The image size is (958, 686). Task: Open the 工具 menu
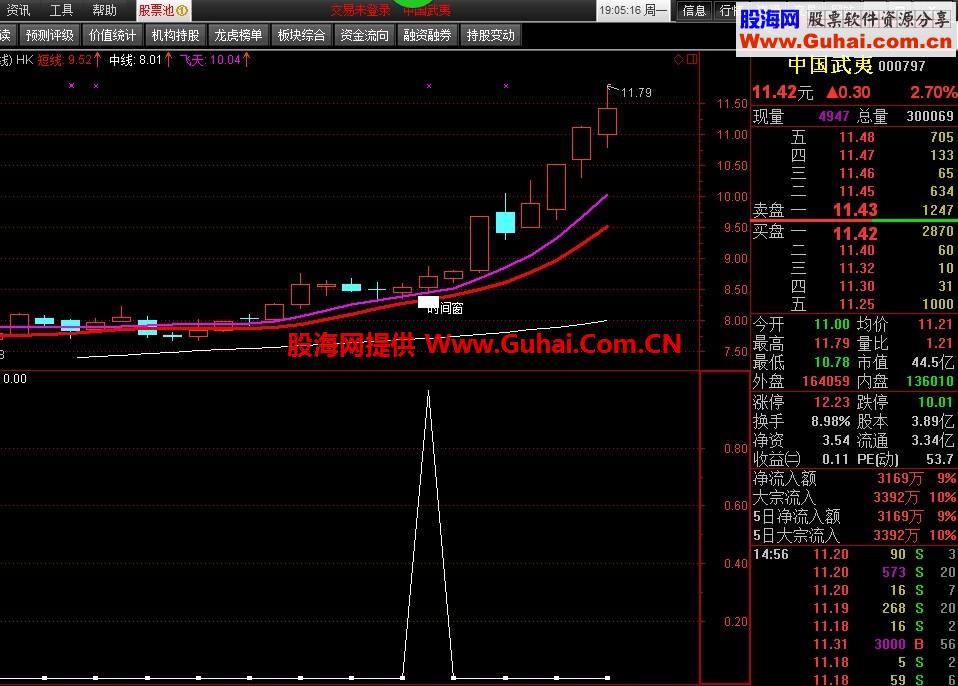click(x=61, y=10)
